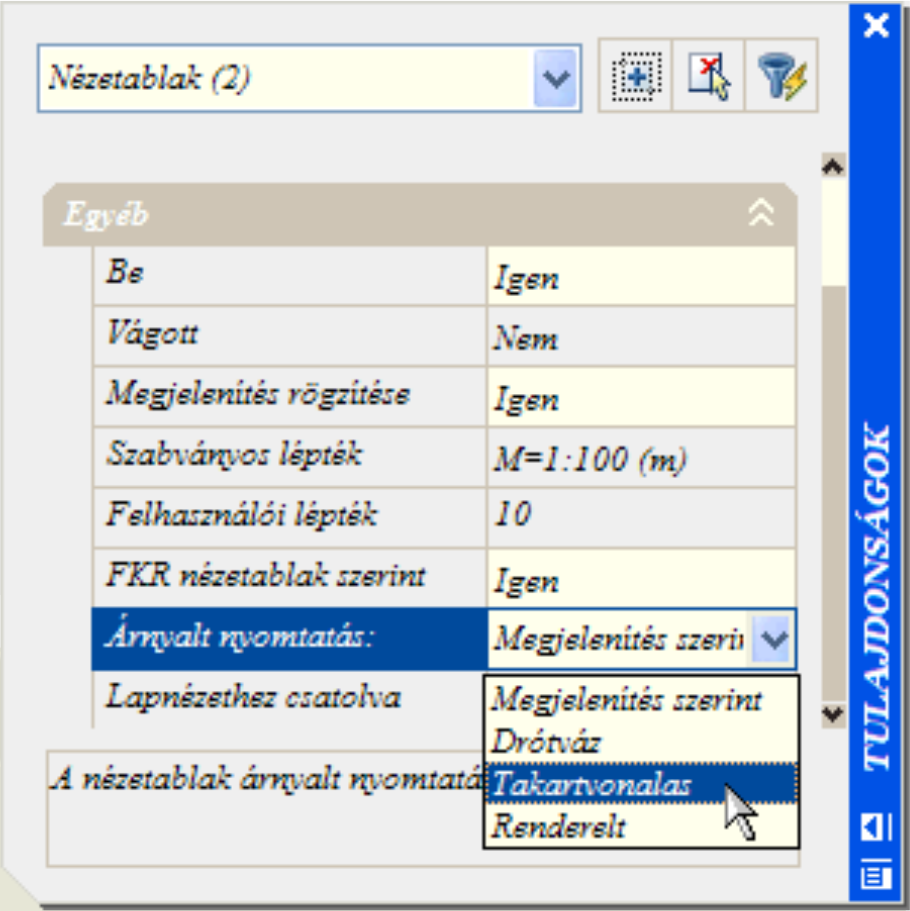Select the Lapnézethez csatolva label
The height and width of the screenshot is (911, 910).
[289, 699]
